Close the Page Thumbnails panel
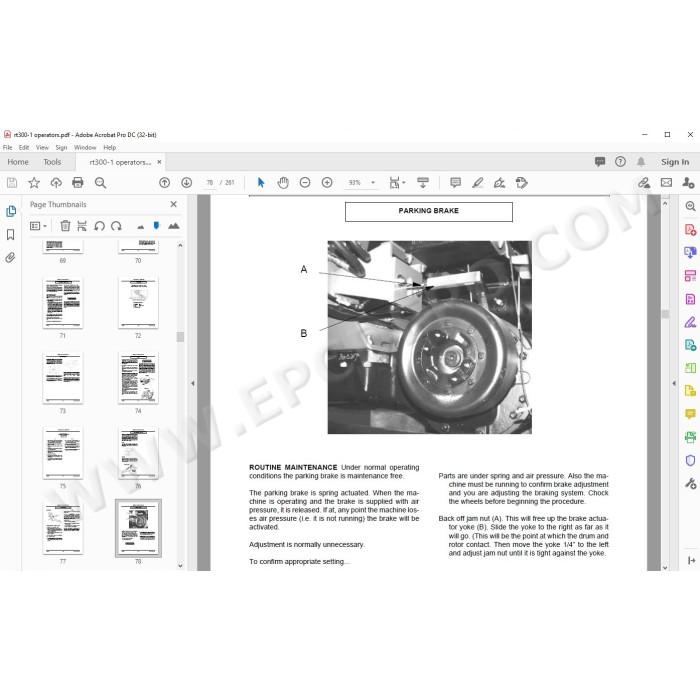Image resolution: width=700 pixels, height=700 pixels. (x=174, y=204)
